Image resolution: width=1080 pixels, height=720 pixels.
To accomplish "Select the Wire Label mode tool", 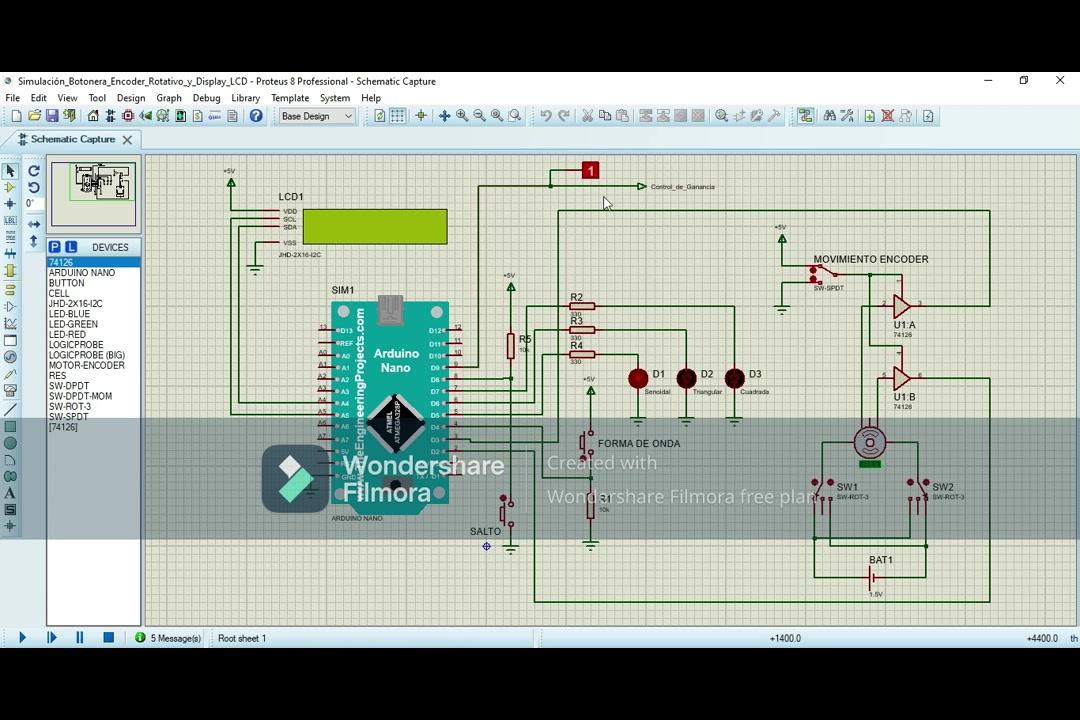I will (x=10, y=220).
